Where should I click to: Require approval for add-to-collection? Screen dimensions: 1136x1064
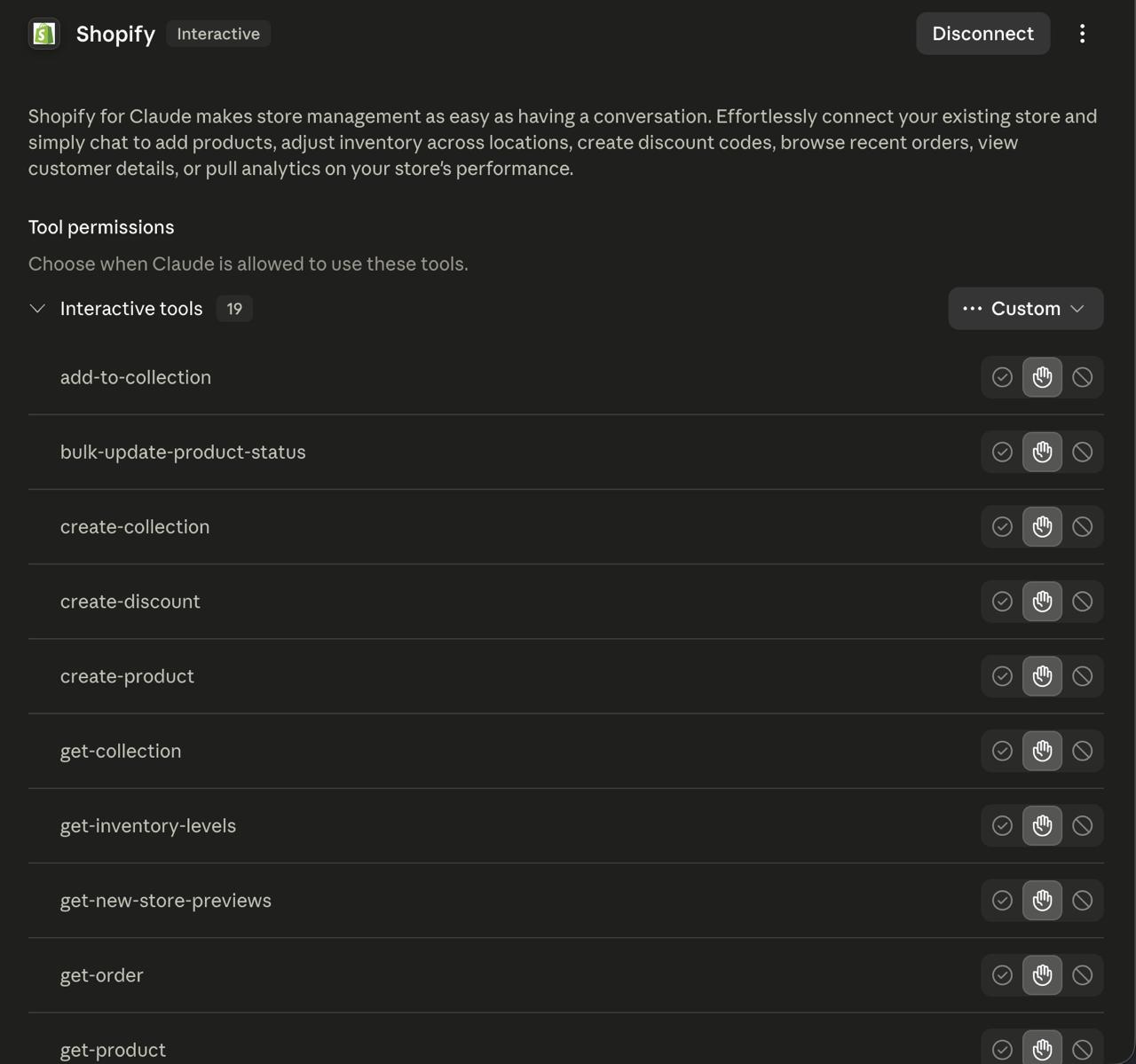[1042, 377]
